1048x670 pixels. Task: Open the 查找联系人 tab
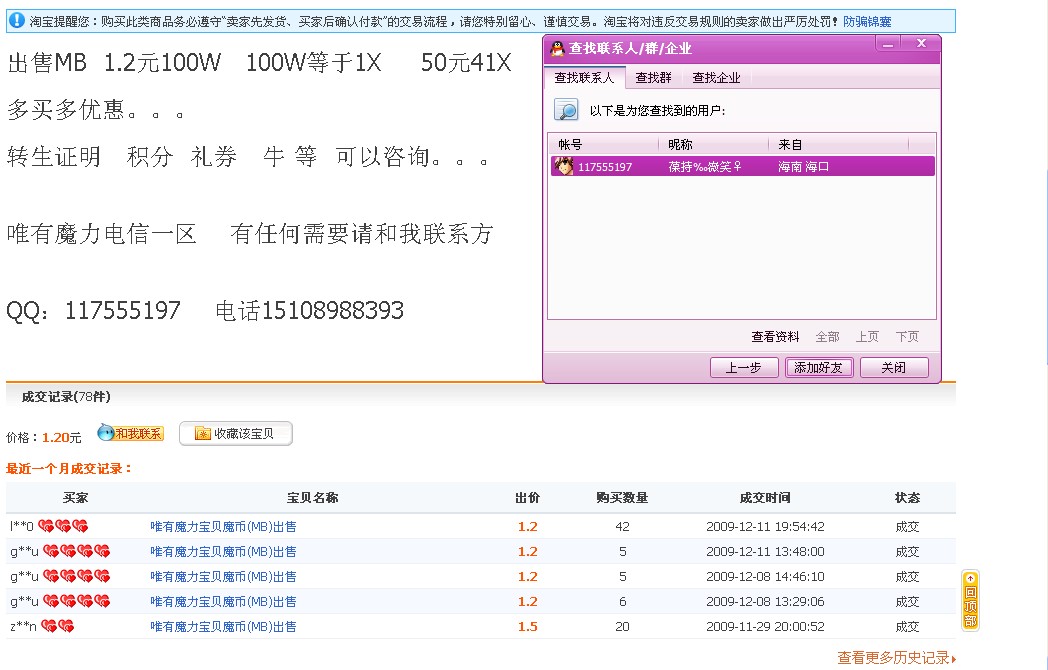[x=584, y=77]
